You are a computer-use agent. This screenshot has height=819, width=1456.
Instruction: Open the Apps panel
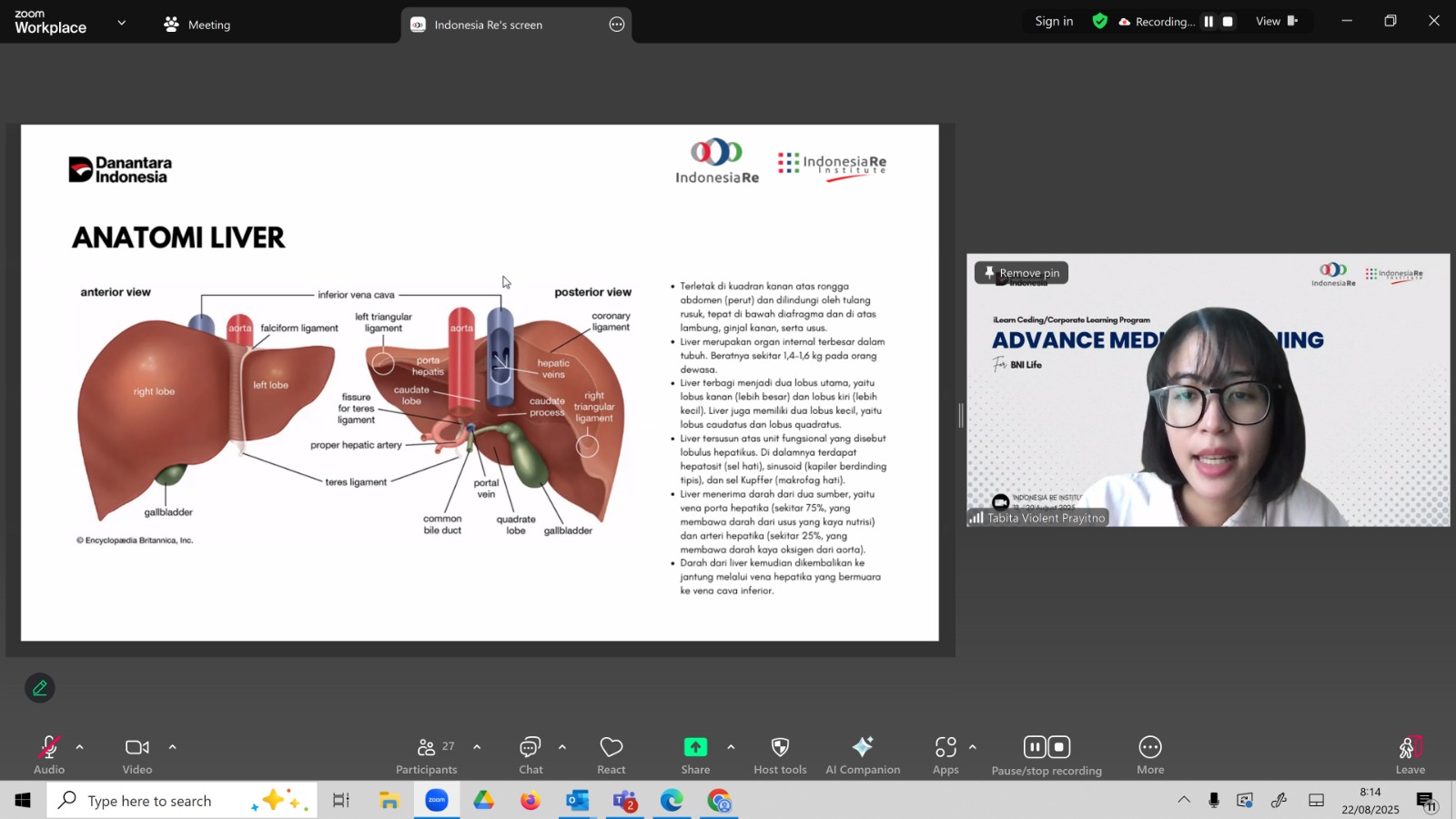945,754
